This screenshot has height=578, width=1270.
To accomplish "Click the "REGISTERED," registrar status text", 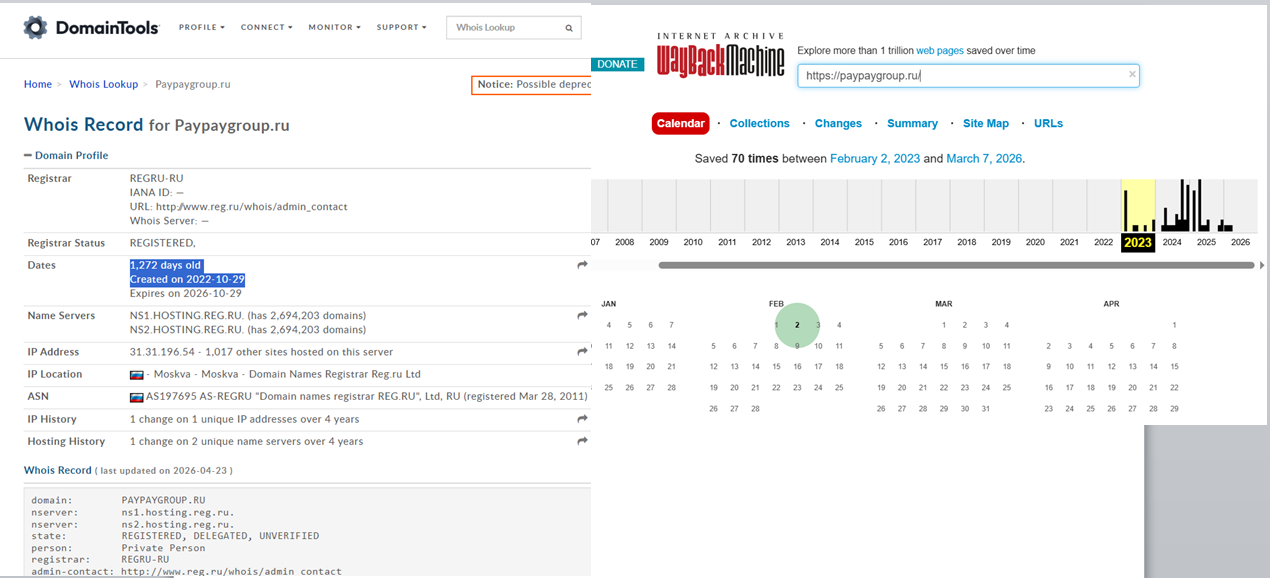I will [163, 243].
